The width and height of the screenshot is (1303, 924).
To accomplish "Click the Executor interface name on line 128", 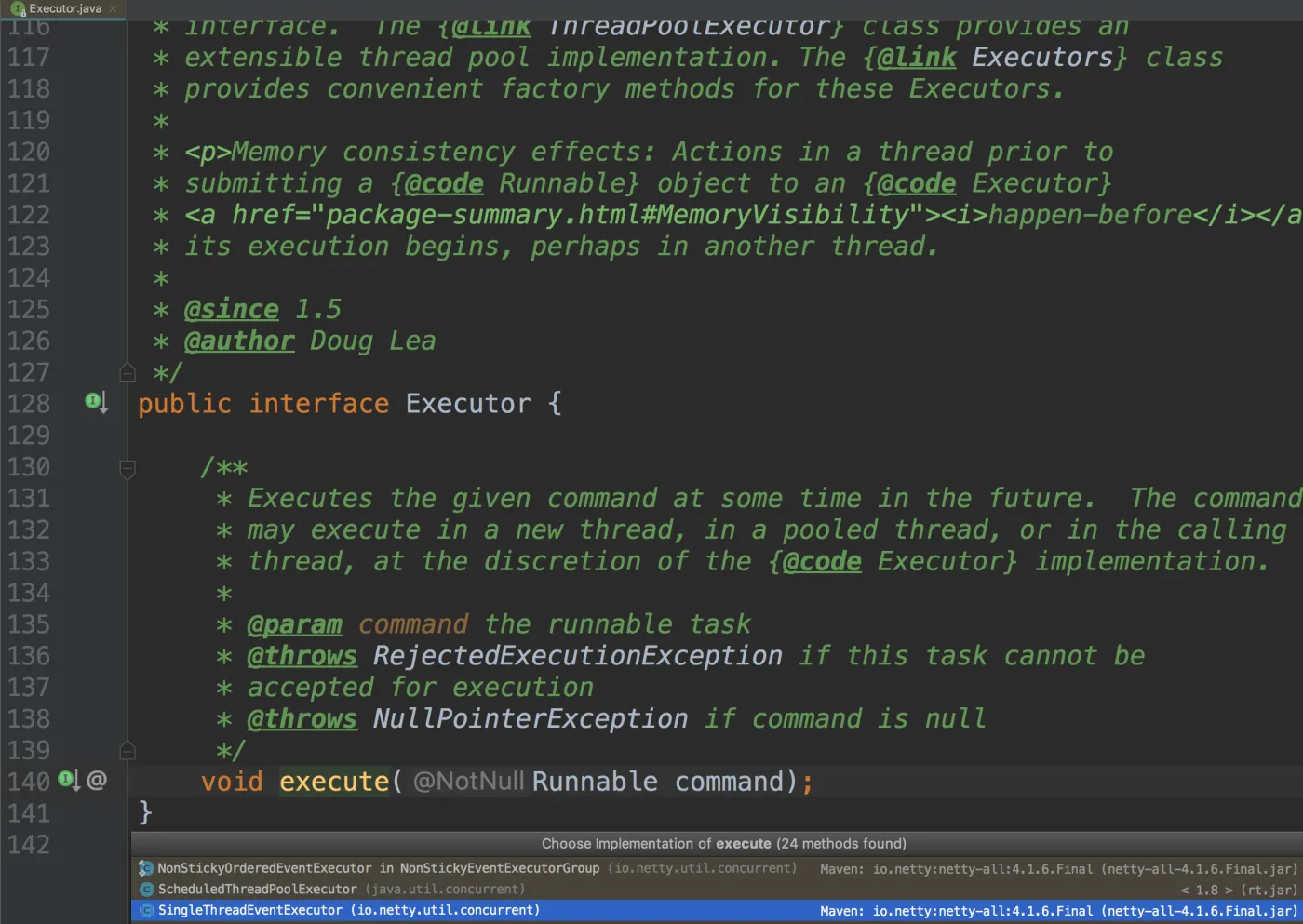I will 468,403.
